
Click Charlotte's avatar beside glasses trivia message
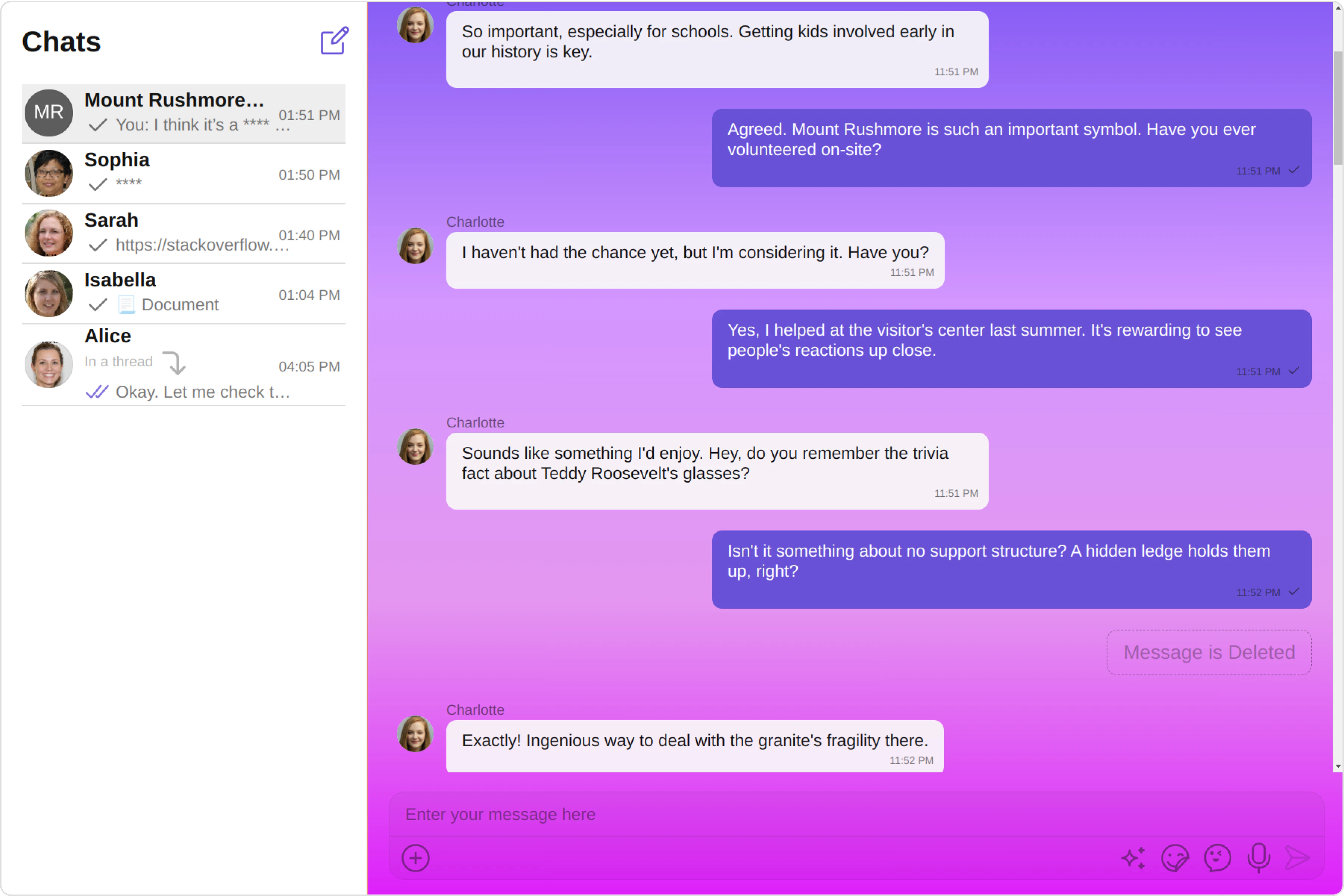(416, 446)
